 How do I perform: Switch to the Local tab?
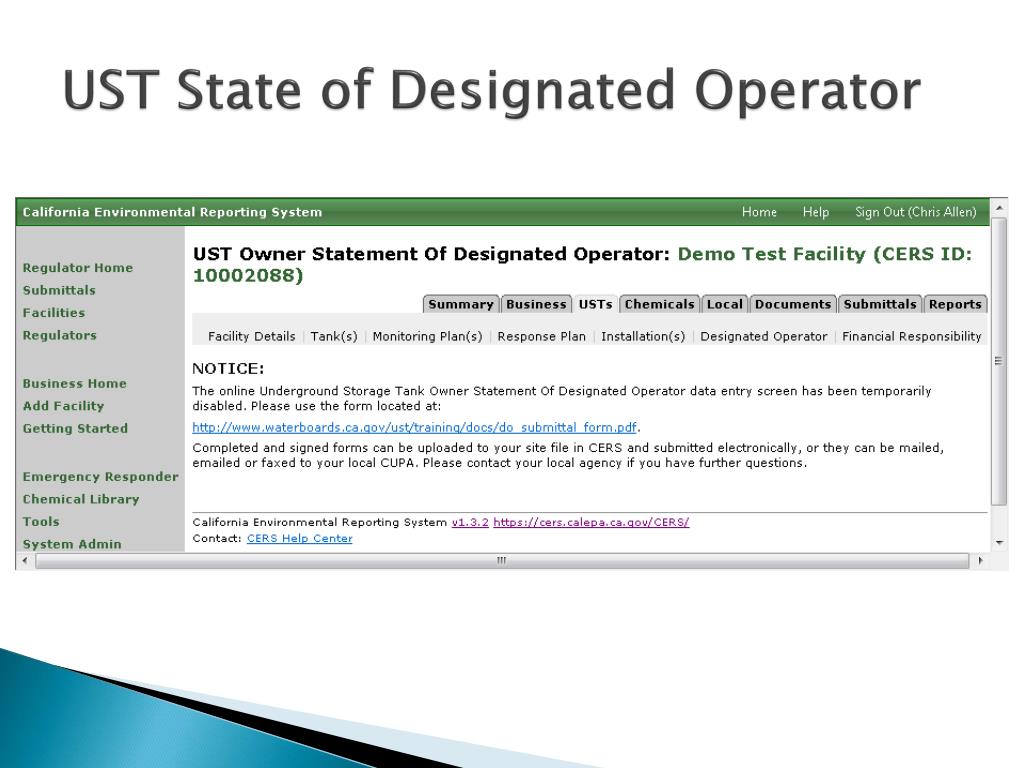pyautogui.click(x=724, y=304)
